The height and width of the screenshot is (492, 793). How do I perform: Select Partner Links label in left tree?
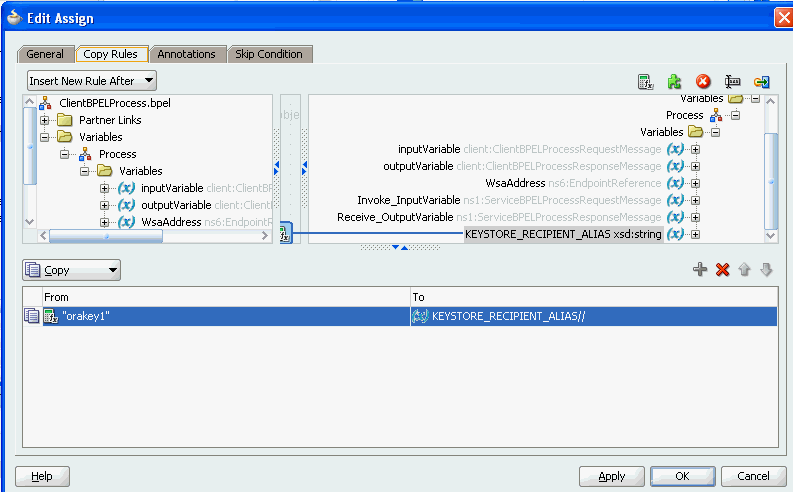[x=110, y=120]
